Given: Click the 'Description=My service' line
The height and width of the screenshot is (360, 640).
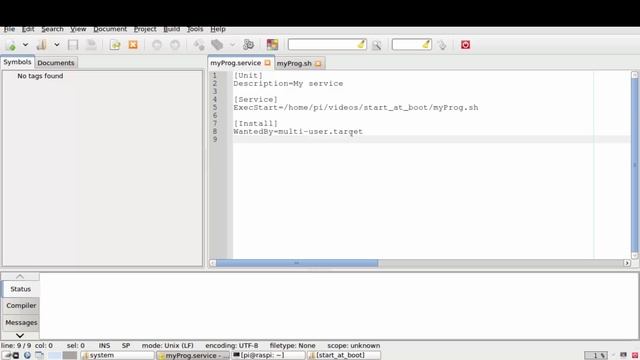Looking at the screenshot, I should coord(288,83).
